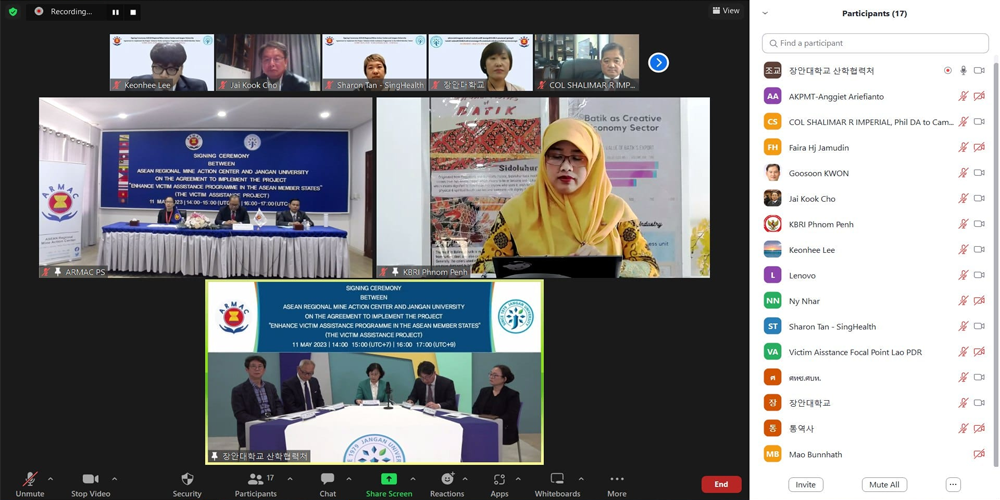Screen dimensions: 1000x500
Task: Open Whiteboards from the toolbar
Action: click(557, 480)
